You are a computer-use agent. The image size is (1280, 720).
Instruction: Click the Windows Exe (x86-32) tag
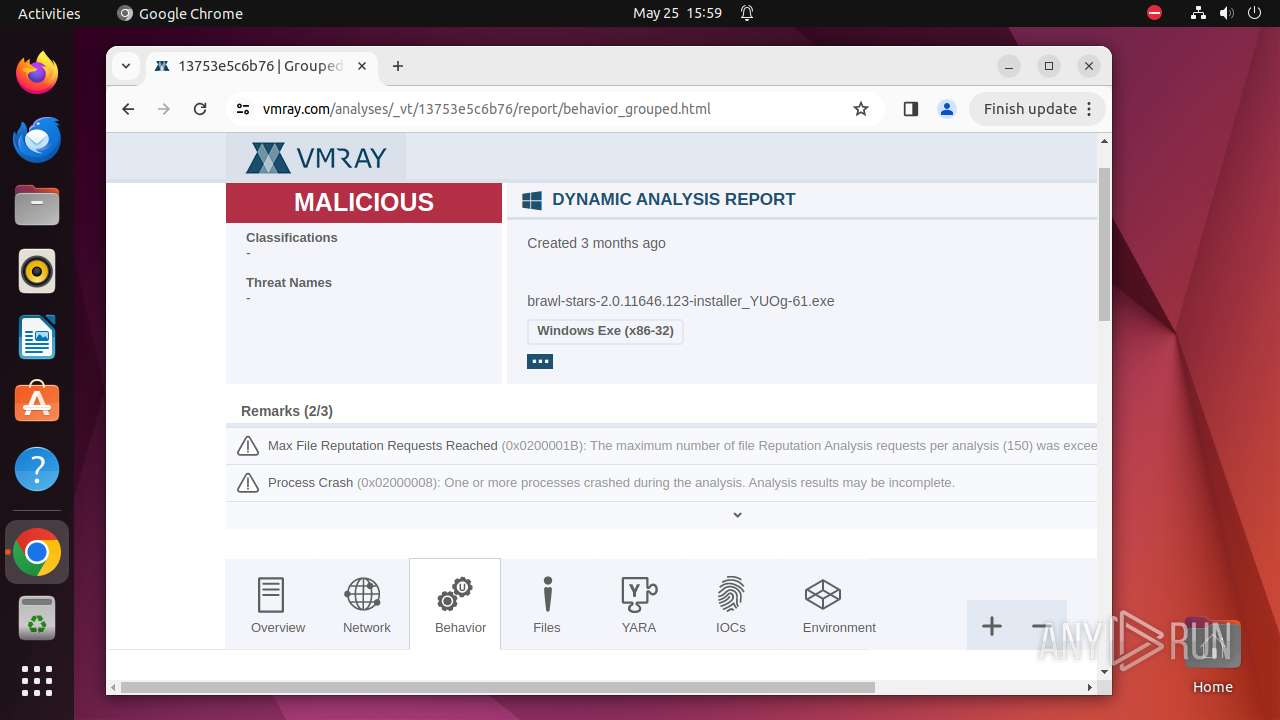click(605, 331)
